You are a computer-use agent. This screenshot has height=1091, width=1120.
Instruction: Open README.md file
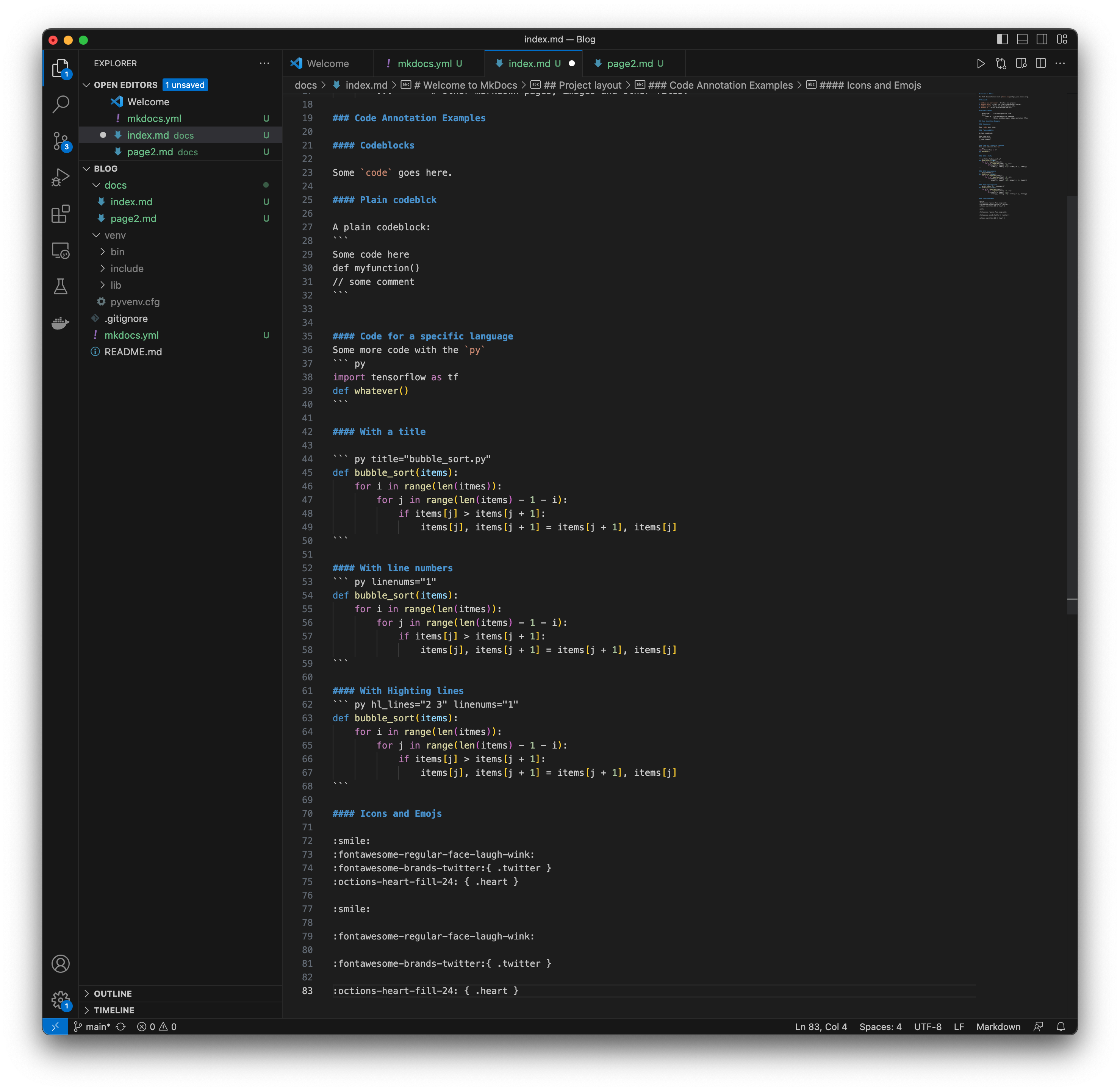pyautogui.click(x=181, y=351)
